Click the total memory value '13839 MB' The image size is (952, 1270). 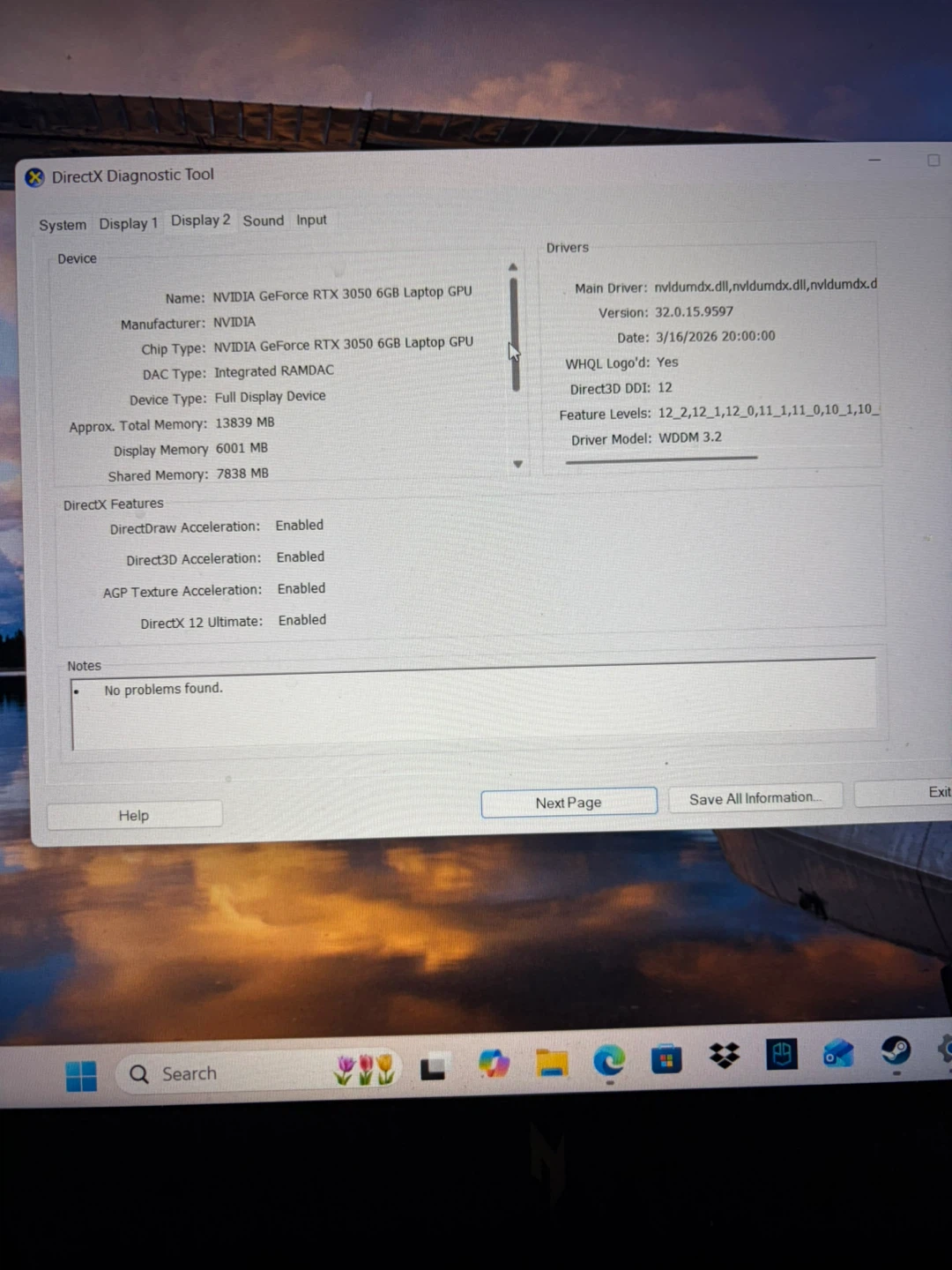[245, 422]
